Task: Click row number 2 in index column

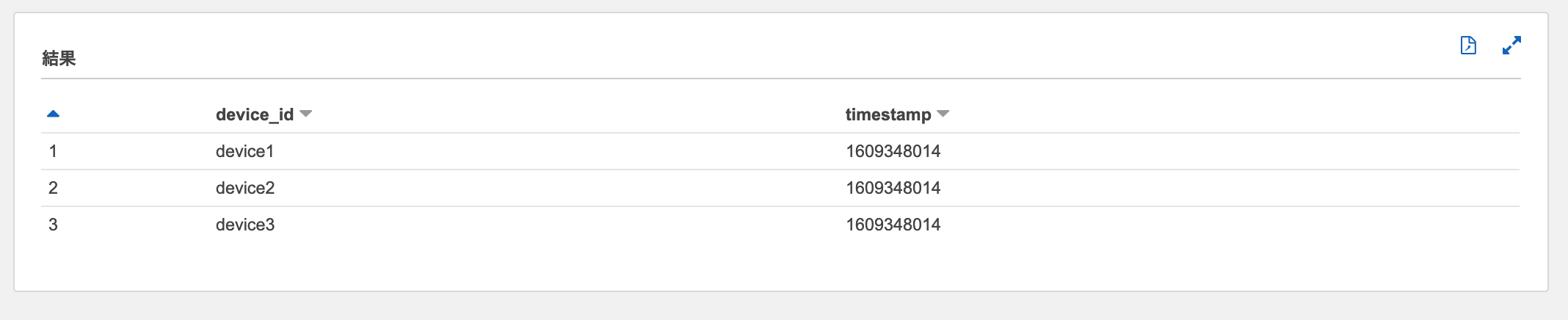Action: pyautogui.click(x=53, y=188)
